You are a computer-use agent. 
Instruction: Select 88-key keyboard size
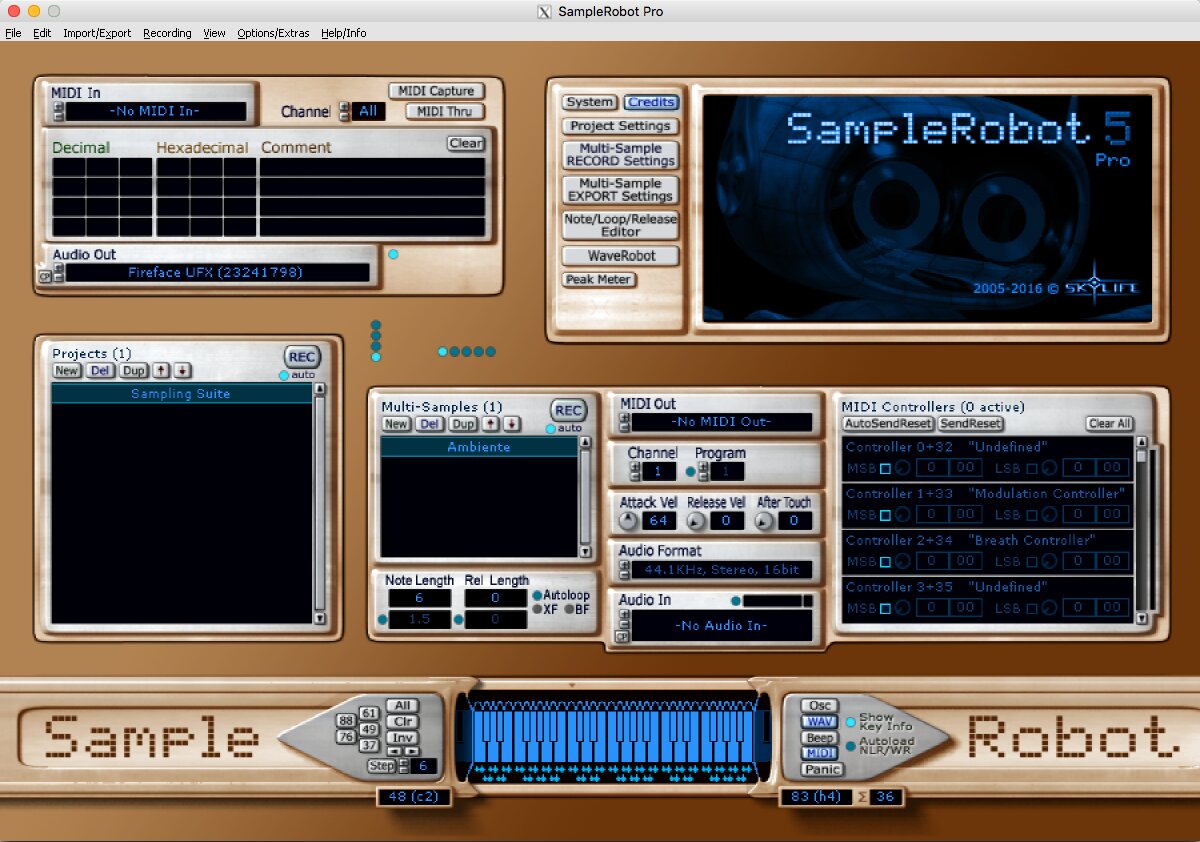346,721
